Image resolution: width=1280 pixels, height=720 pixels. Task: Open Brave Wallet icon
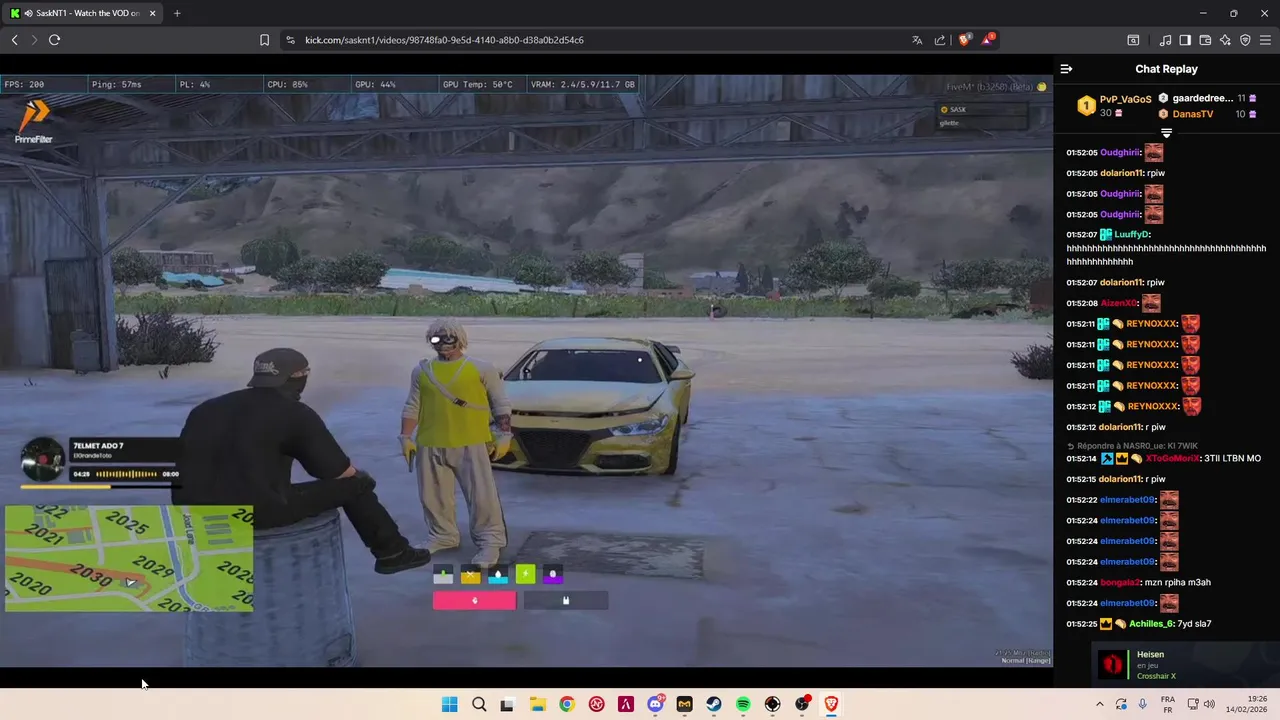click(x=1205, y=40)
